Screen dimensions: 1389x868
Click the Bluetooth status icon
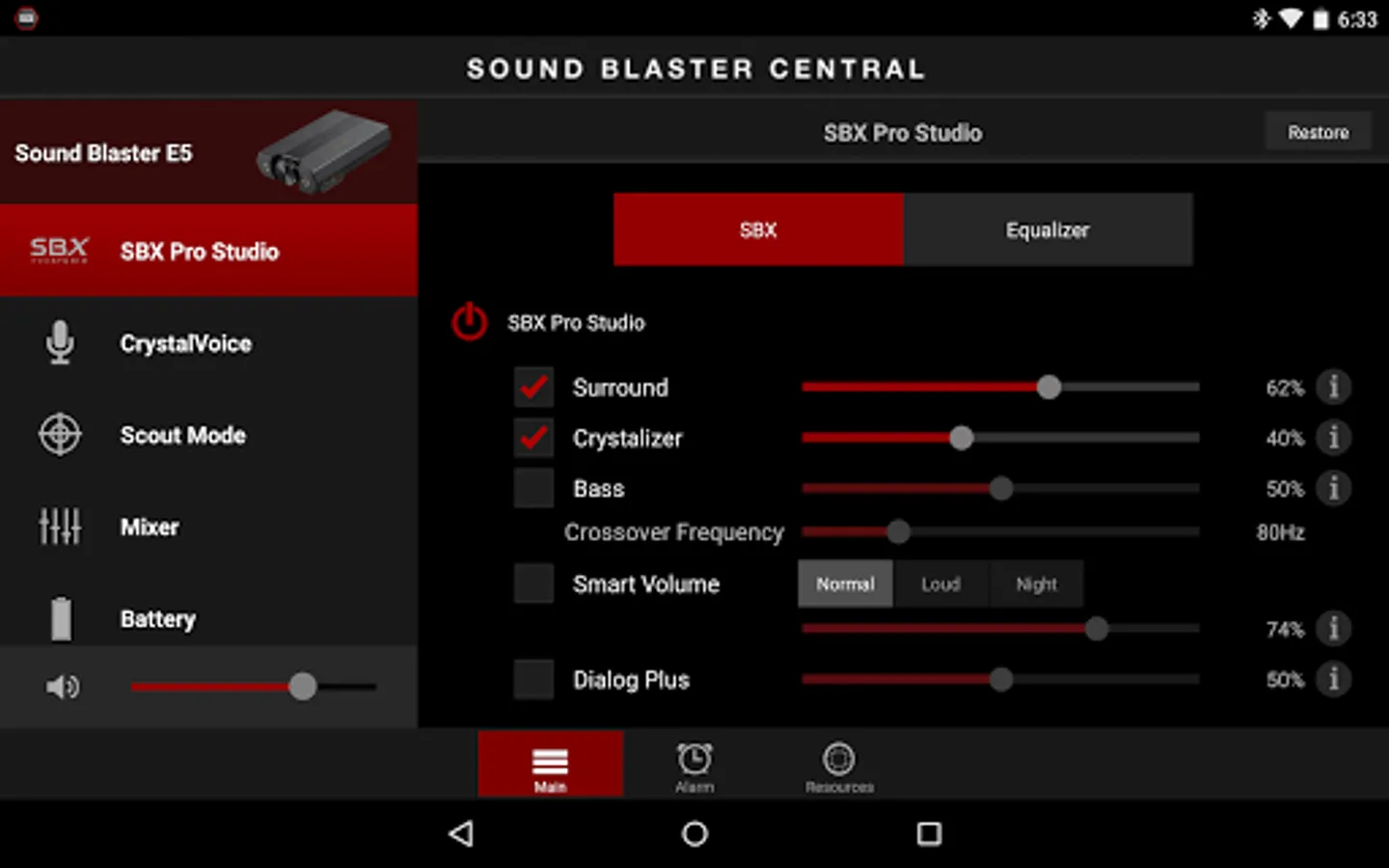click(x=1261, y=18)
